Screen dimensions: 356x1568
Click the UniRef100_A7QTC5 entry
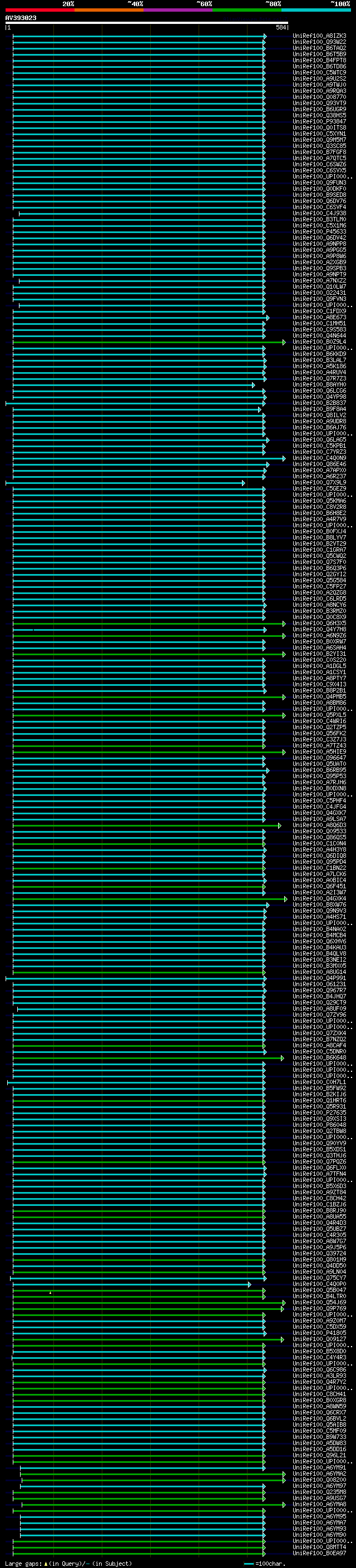pos(319,159)
